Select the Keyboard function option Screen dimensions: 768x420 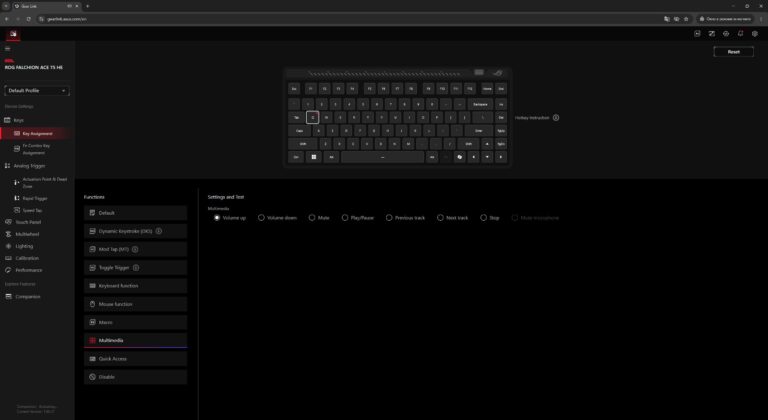(x=135, y=286)
